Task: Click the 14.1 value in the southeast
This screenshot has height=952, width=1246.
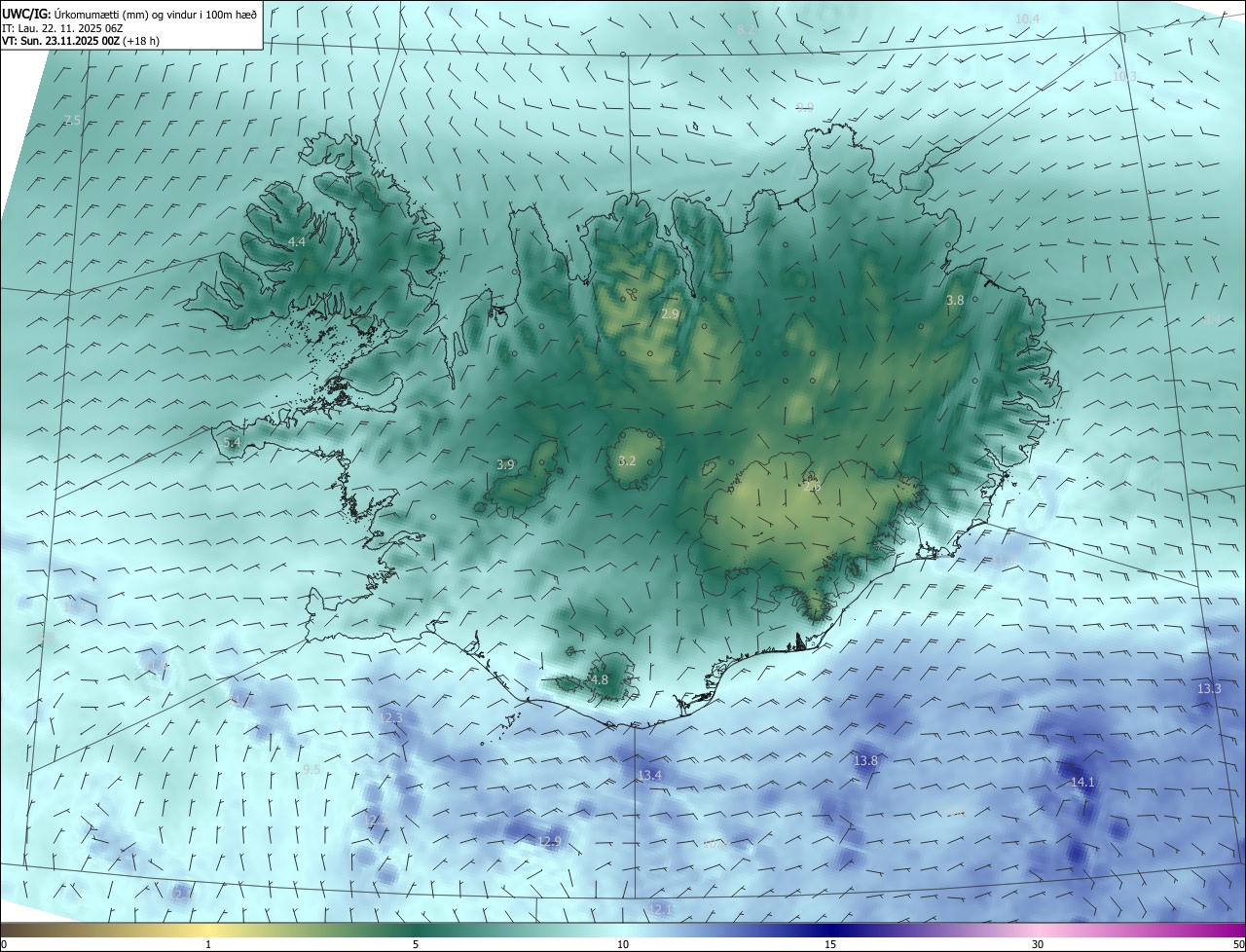Action: click(1082, 783)
